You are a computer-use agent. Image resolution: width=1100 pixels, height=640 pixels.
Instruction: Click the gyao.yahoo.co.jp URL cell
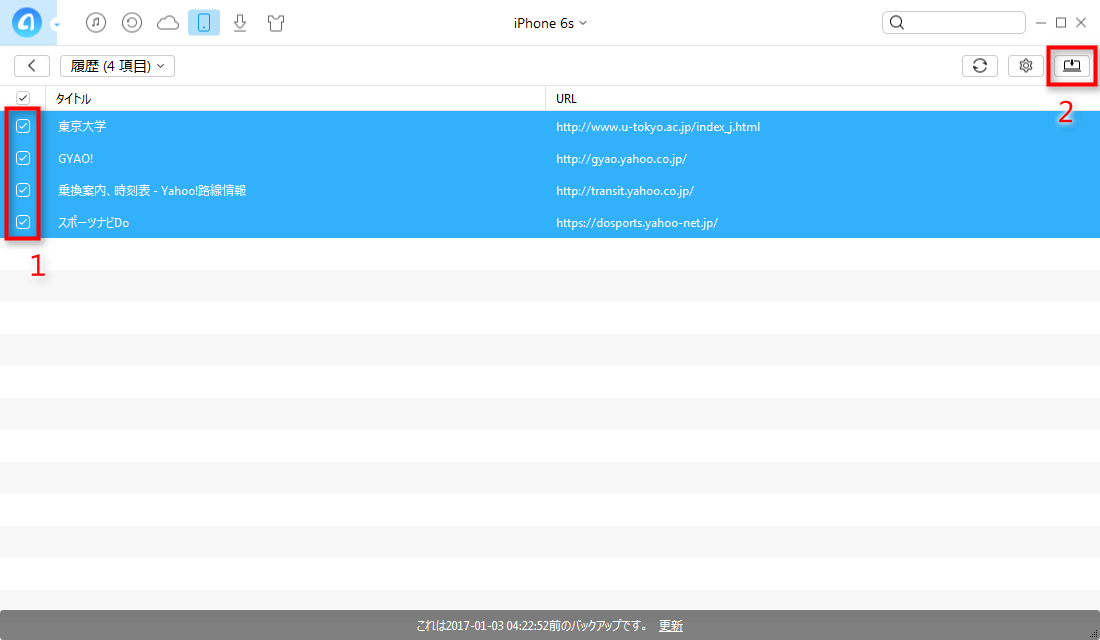pyautogui.click(x=622, y=159)
